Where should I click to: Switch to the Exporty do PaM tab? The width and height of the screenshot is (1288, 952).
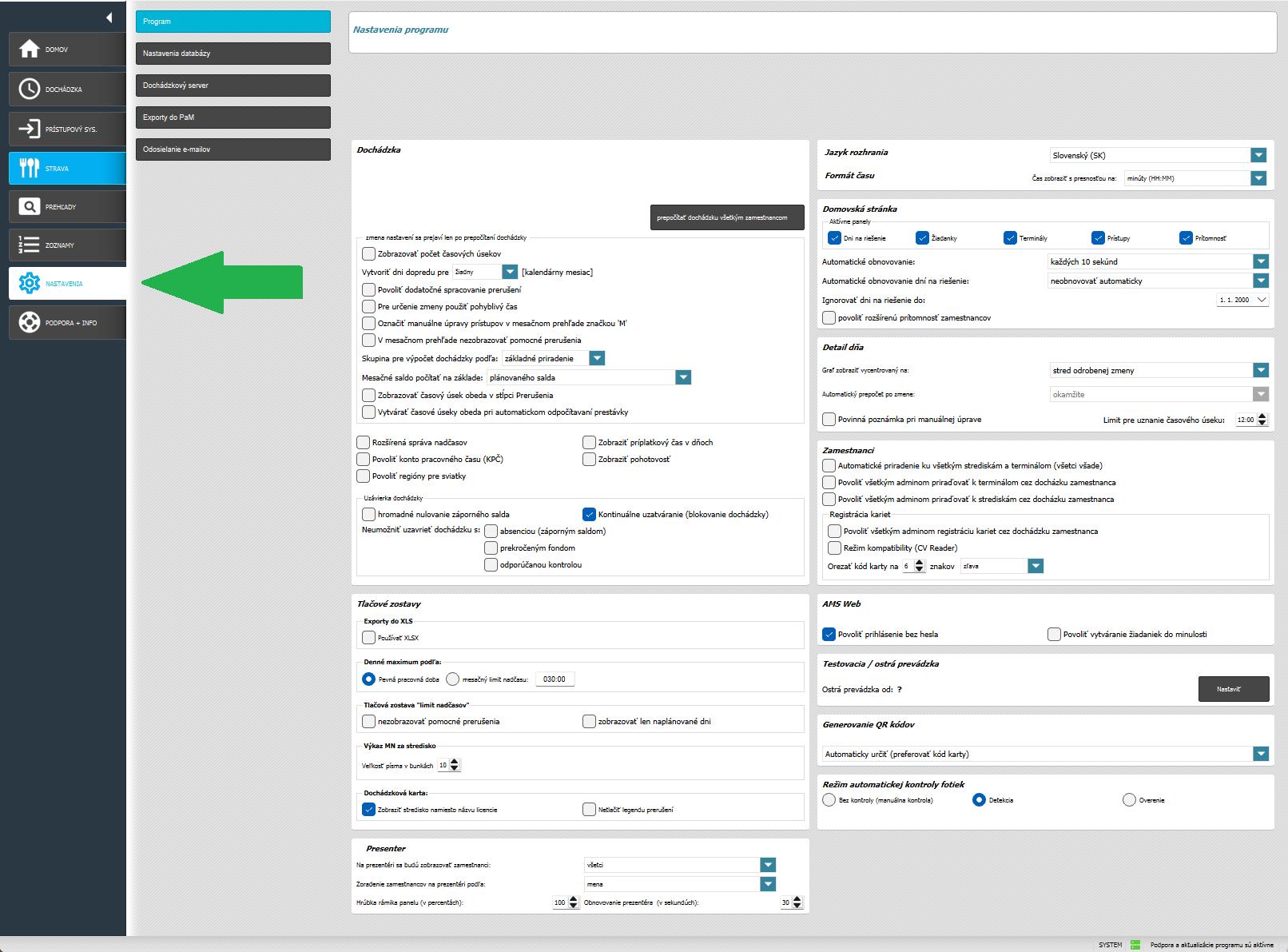[233, 118]
